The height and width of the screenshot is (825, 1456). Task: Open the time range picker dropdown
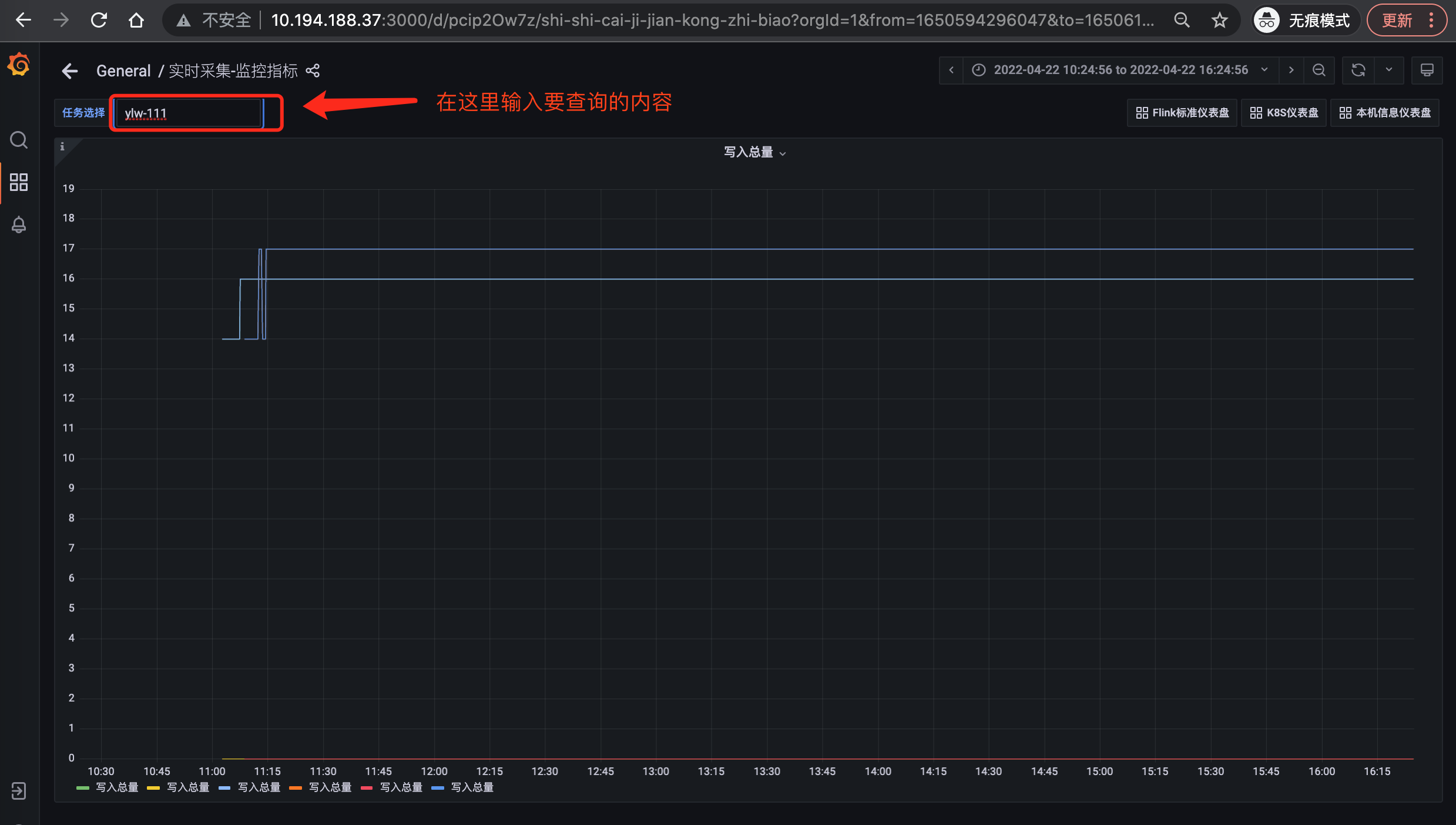[x=1120, y=70]
